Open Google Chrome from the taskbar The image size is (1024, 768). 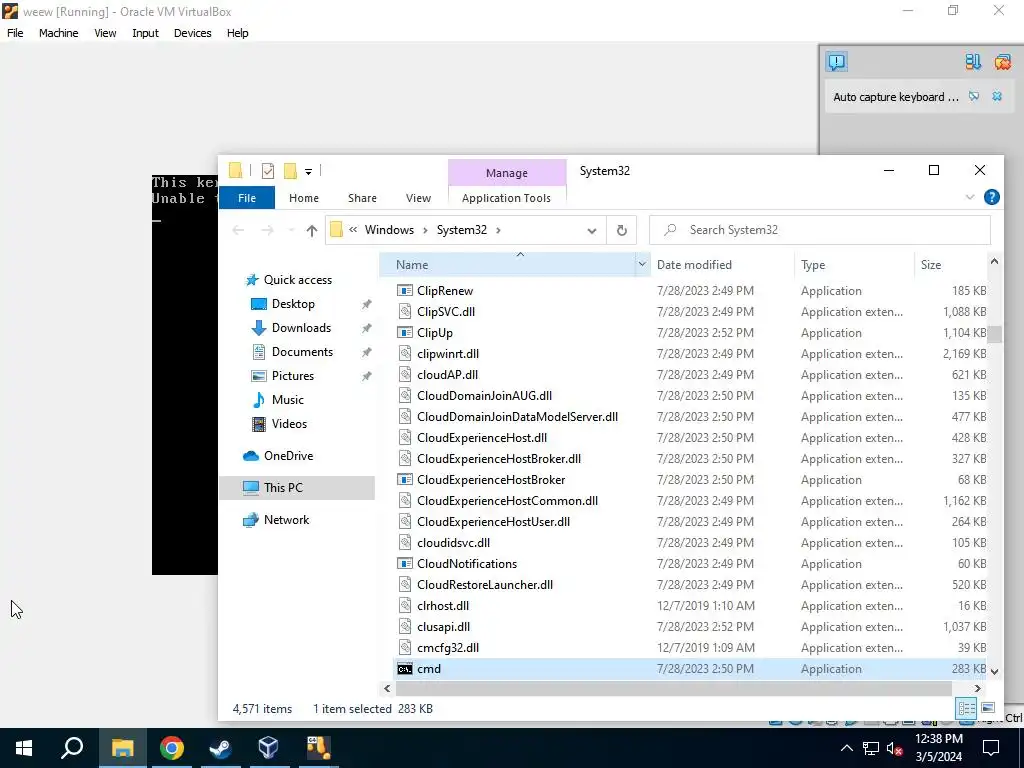coord(171,748)
